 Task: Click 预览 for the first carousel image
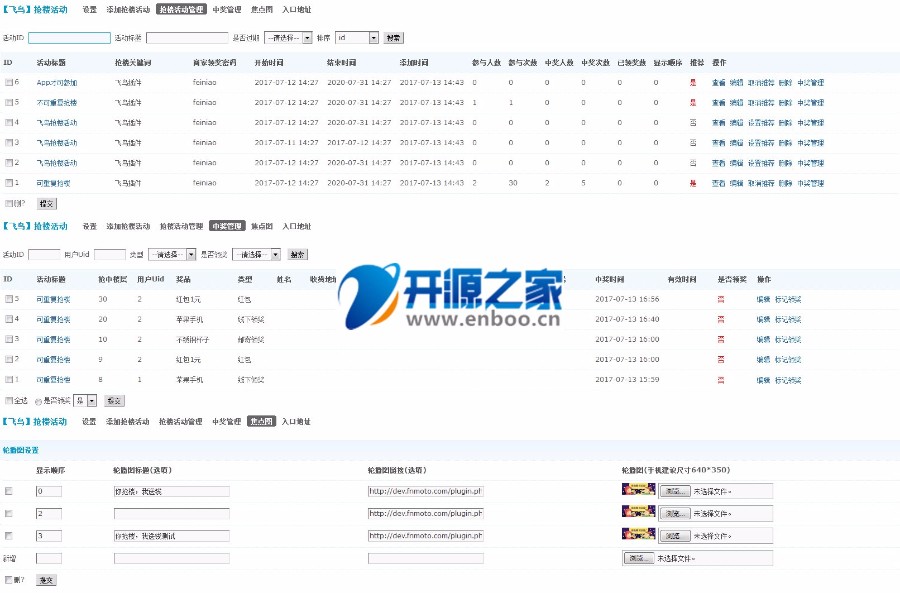pos(675,490)
